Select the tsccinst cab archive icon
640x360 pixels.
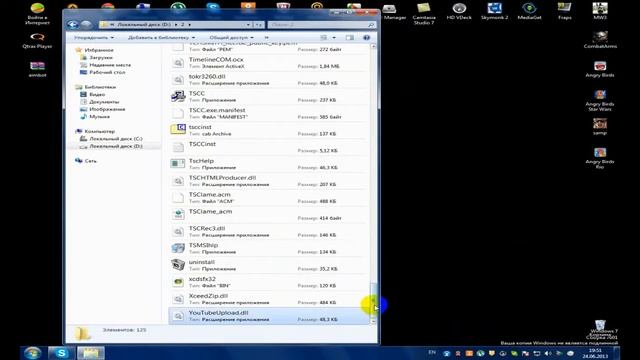(x=178, y=130)
